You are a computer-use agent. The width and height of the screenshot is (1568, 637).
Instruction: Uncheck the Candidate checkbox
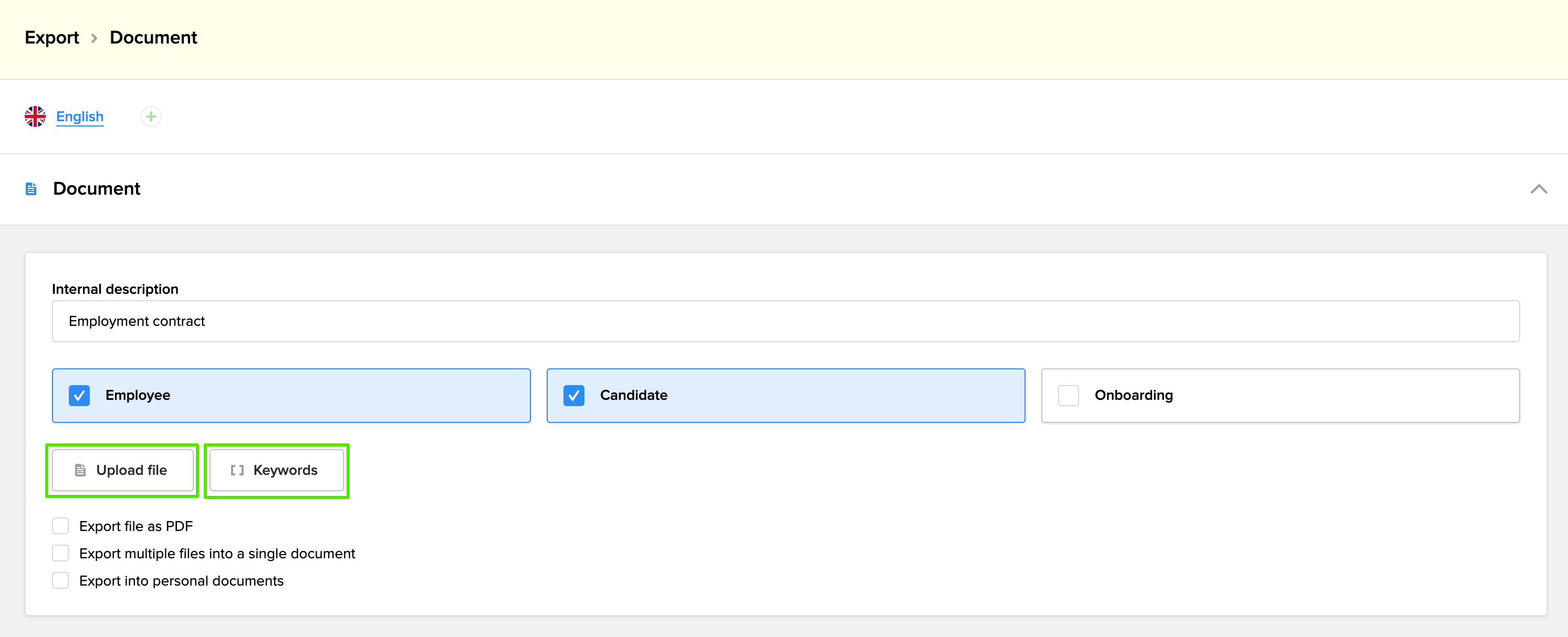click(573, 396)
